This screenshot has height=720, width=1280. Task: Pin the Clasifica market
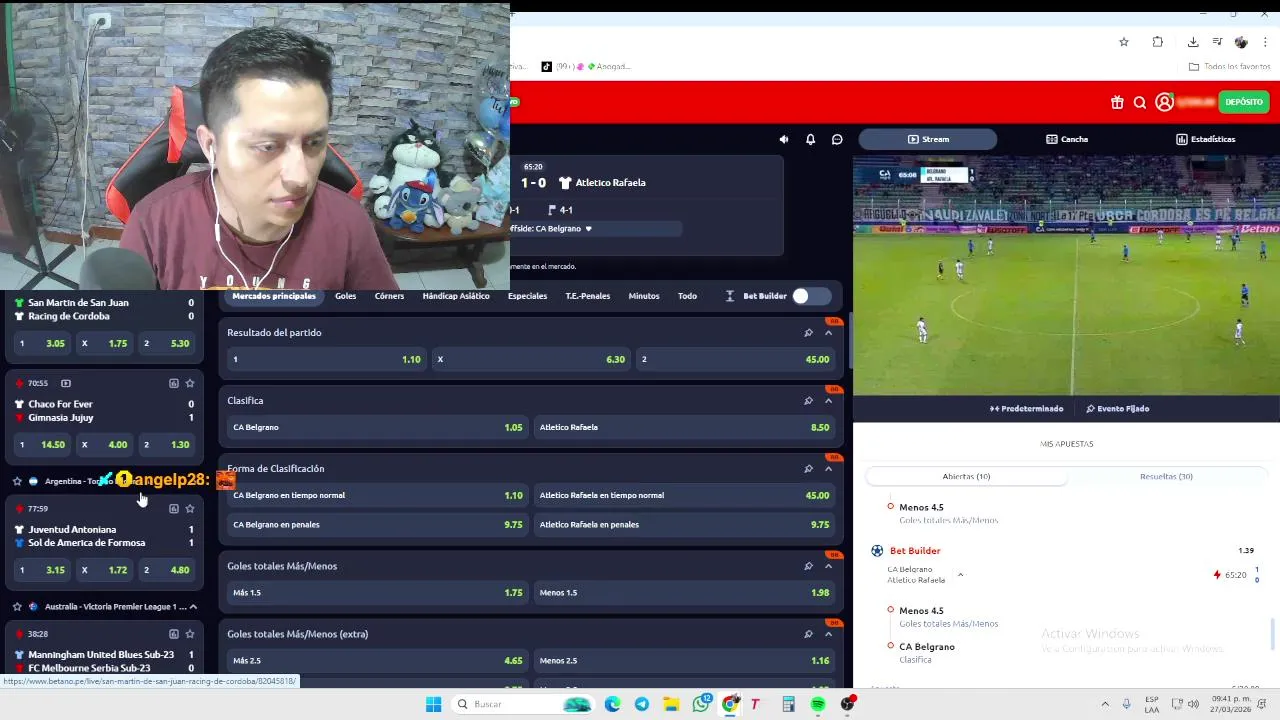click(x=808, y=401)
